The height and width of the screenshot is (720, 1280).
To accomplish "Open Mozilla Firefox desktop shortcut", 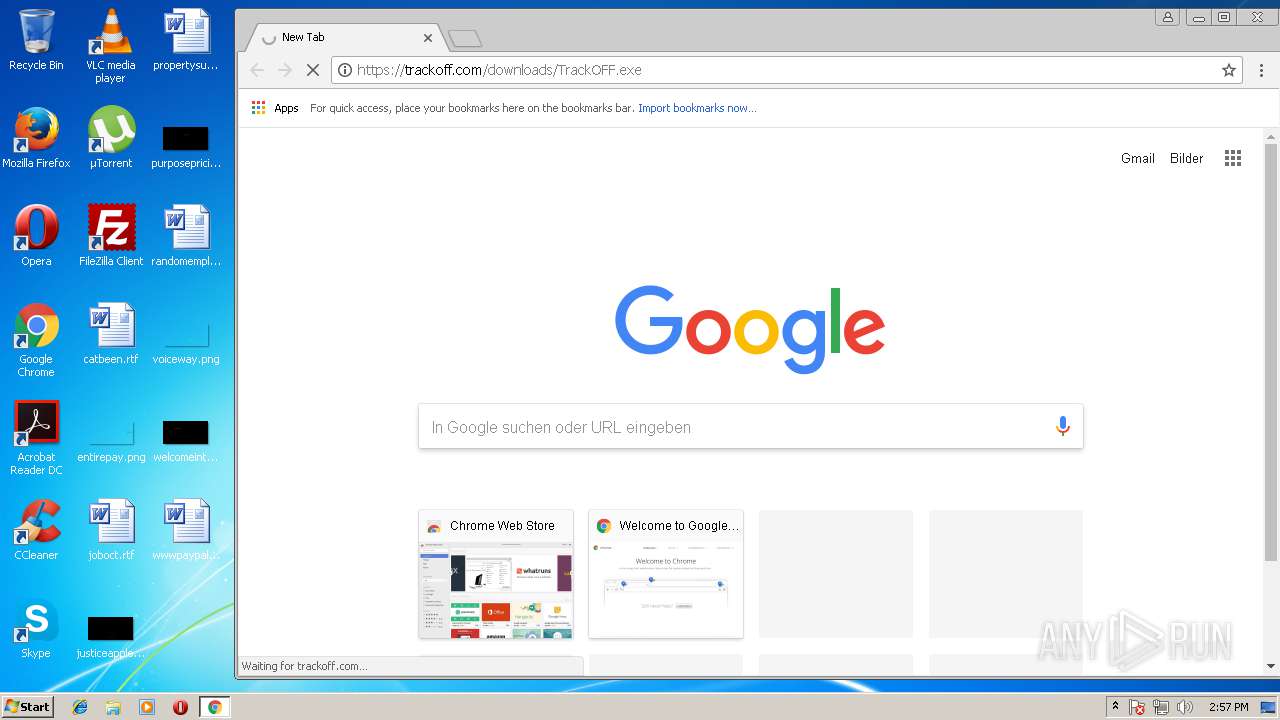I will [x=36, y=138].
